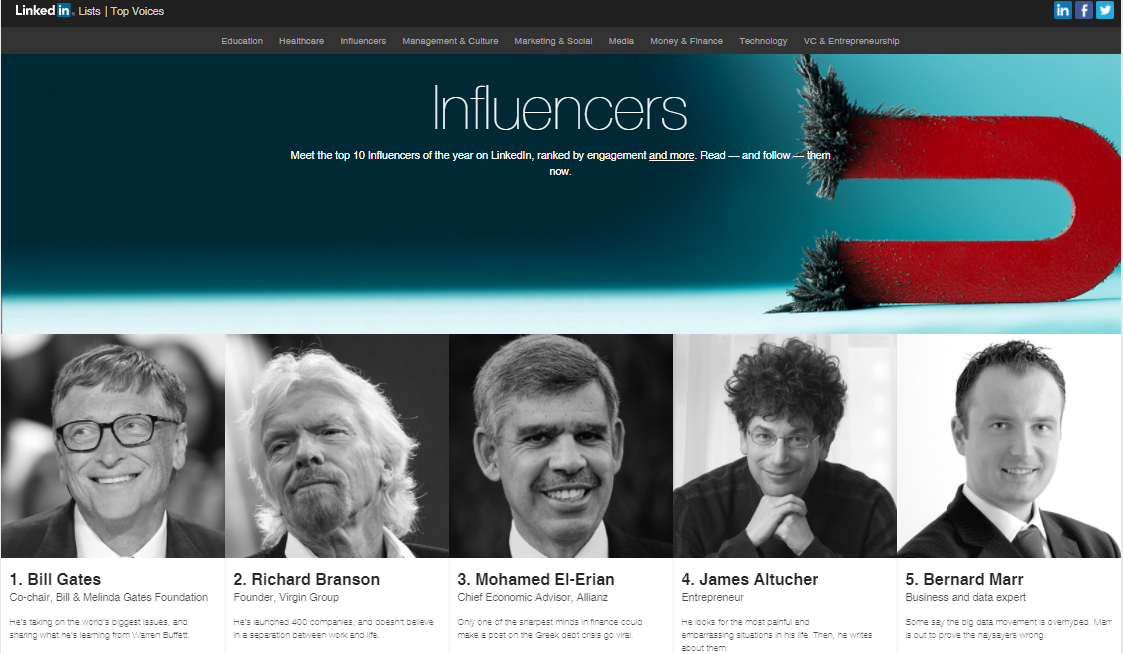Open Money & Finance category
This screenshot has width=1123, height=654.
pyautogui.click(x=686, y=41)
